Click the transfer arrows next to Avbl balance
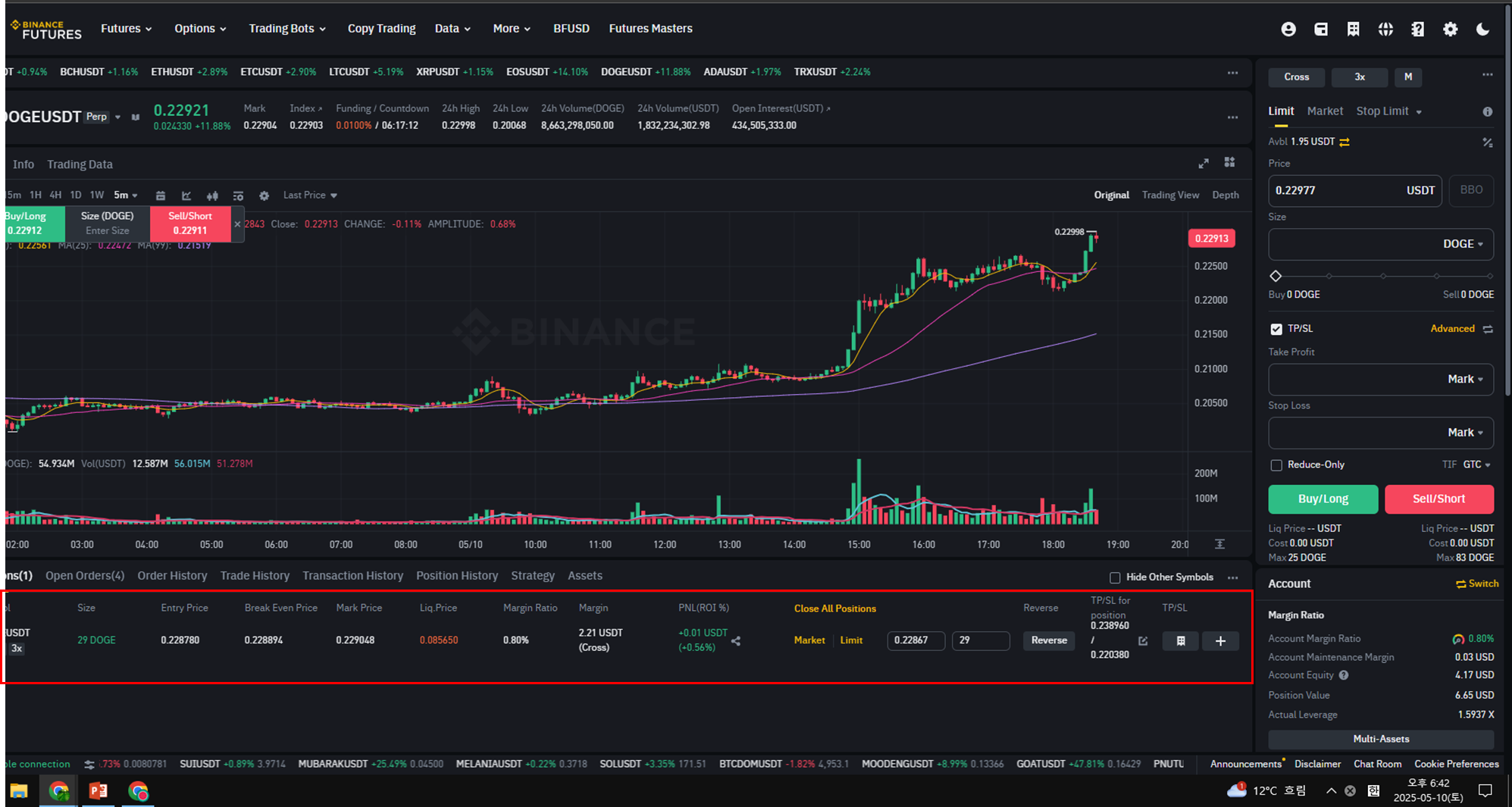This screenshot has width=1512, height=807. (x=1345, y=142)
